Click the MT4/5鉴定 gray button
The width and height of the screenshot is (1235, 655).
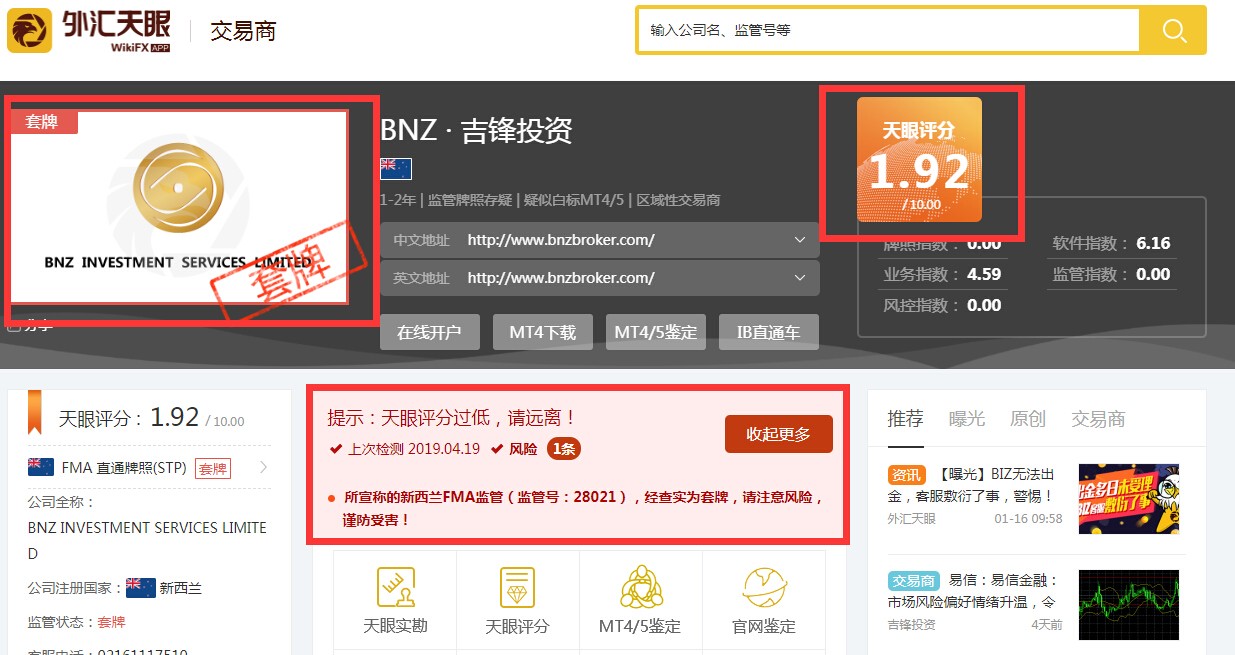(656, 332)
